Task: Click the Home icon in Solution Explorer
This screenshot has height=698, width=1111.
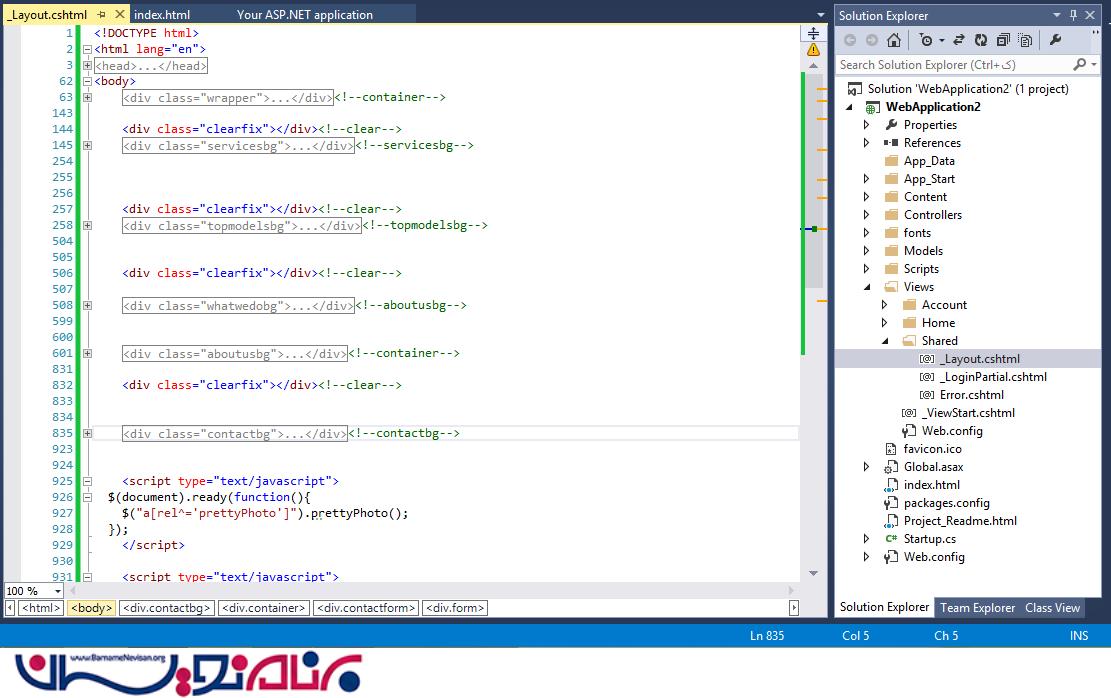Action: [x=894, y=40]
